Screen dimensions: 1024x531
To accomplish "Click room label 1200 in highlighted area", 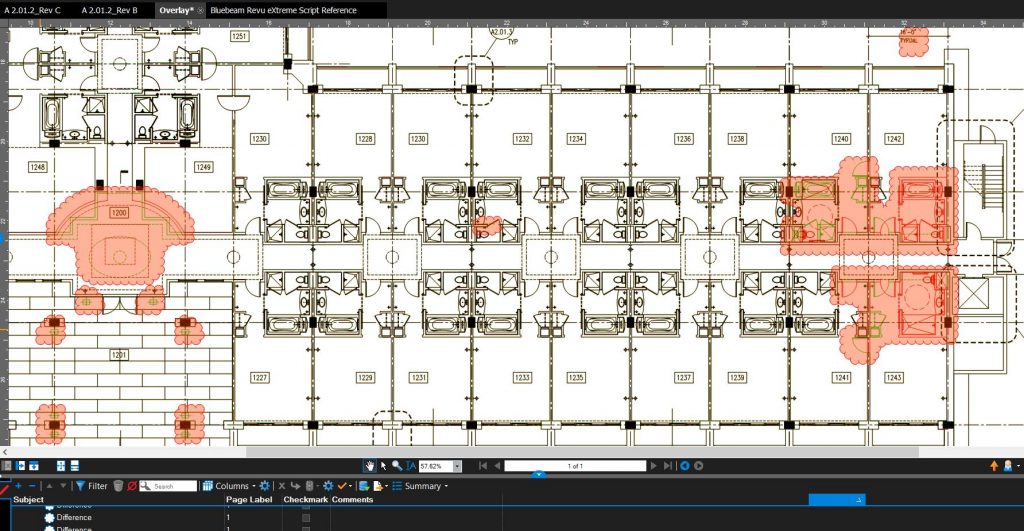I will (119, 213).
